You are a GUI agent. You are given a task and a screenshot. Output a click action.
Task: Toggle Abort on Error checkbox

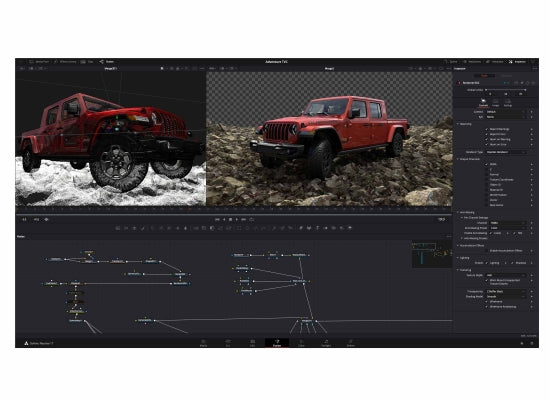coord(487,144)
